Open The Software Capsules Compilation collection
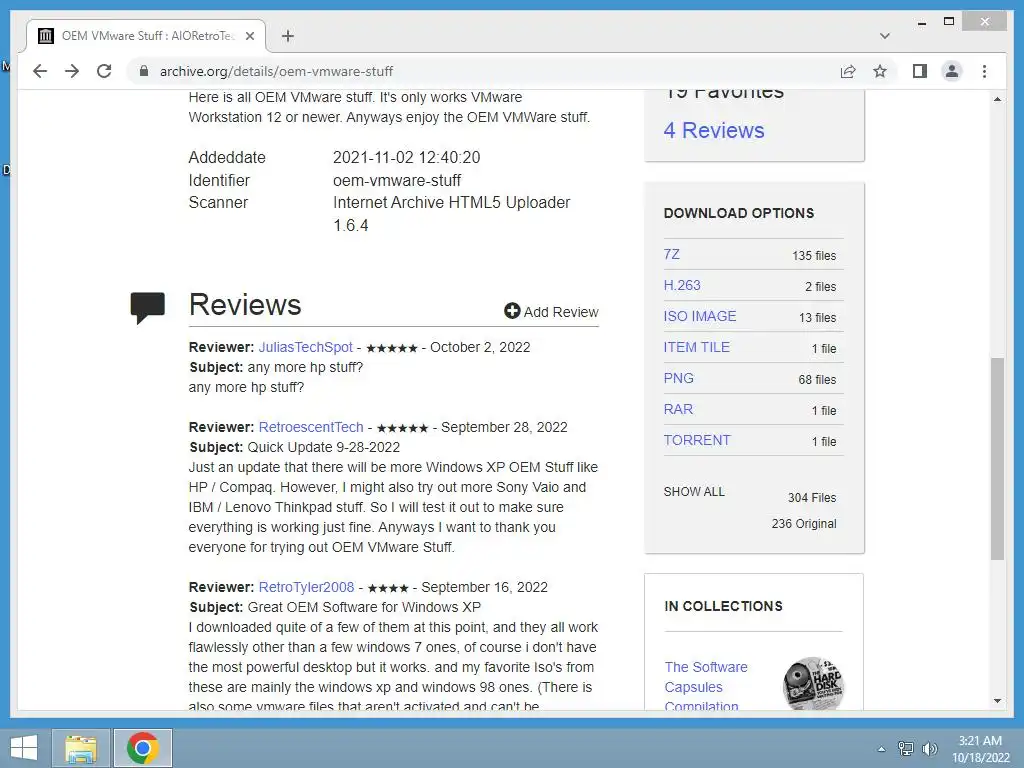The height and width of the screenshot is (768, 1024). 706,686
